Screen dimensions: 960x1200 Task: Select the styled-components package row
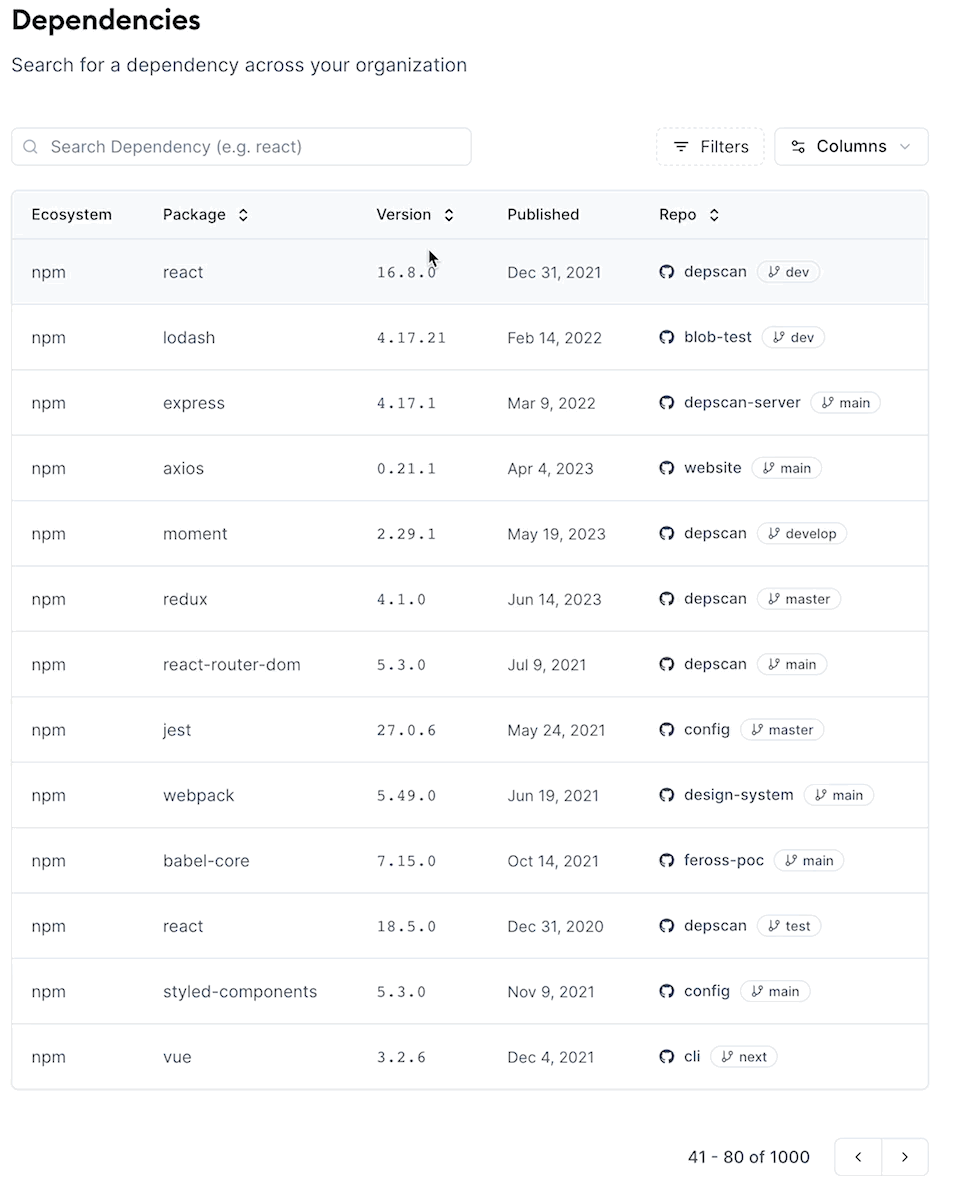pyautogui.click(x=240, y=992)
